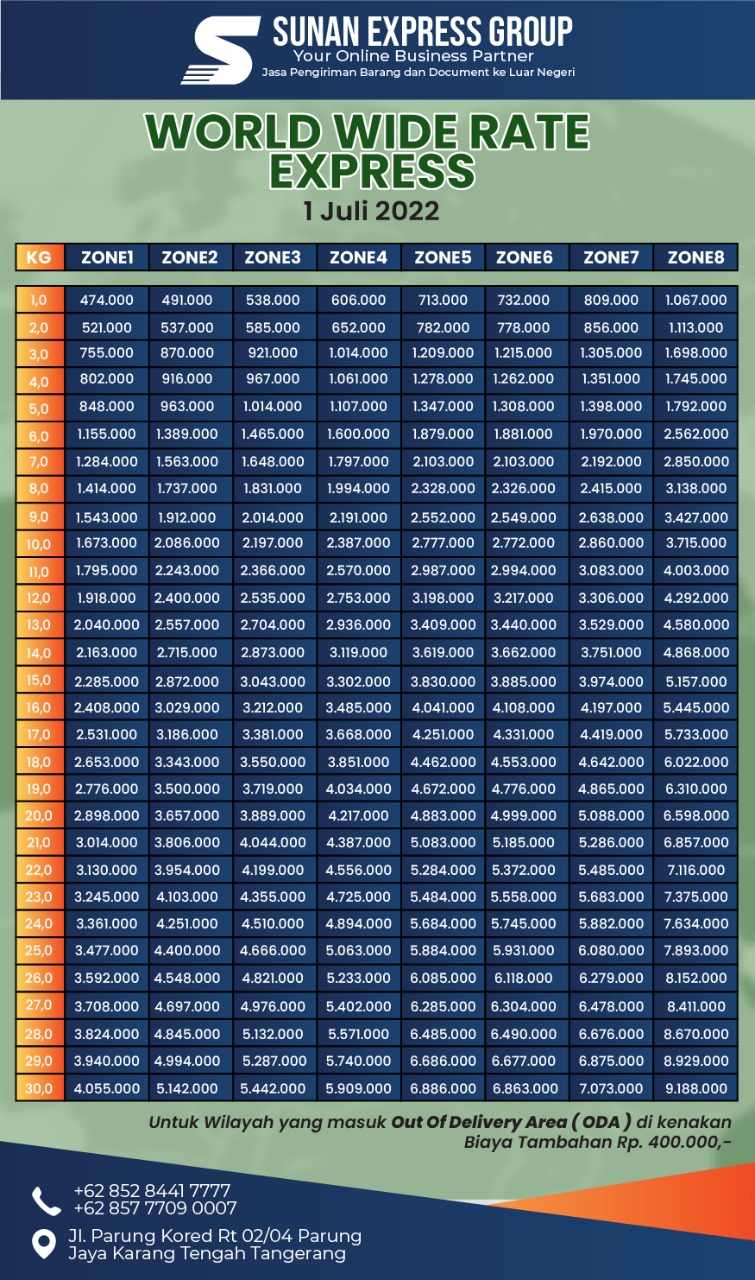Click the 1,0 kg row label
755x1280 pixels.
click(39, 300)
